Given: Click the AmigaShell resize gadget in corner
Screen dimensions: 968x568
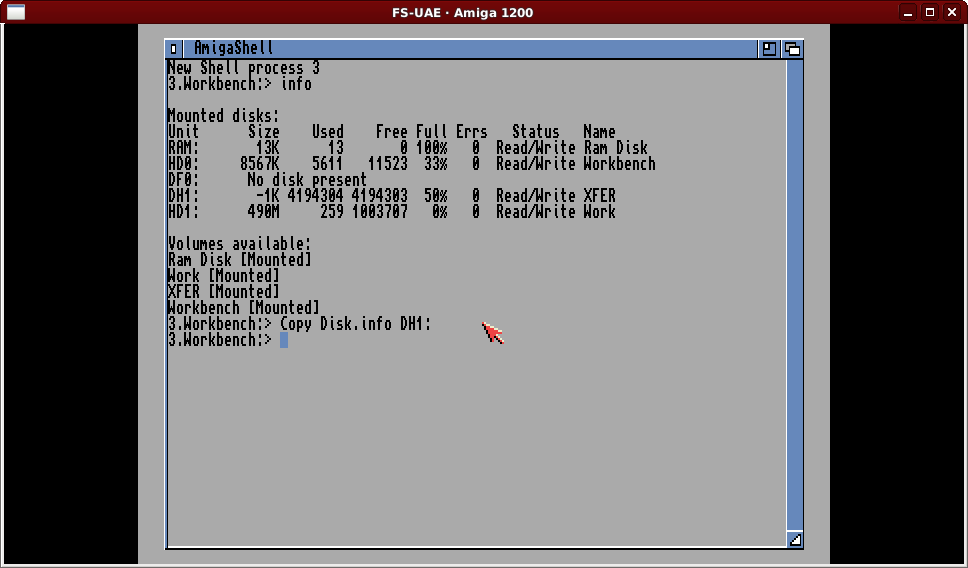Looking at the screenshot, I should [x=795, y=540].
